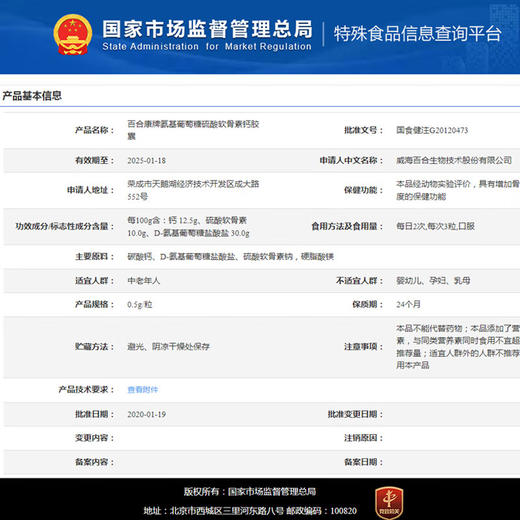Viewport: 520px width, 520px height.
Task: Click footer copyright 版权所有:国家市场监督管理总局
Action: [x=250, y=492]
